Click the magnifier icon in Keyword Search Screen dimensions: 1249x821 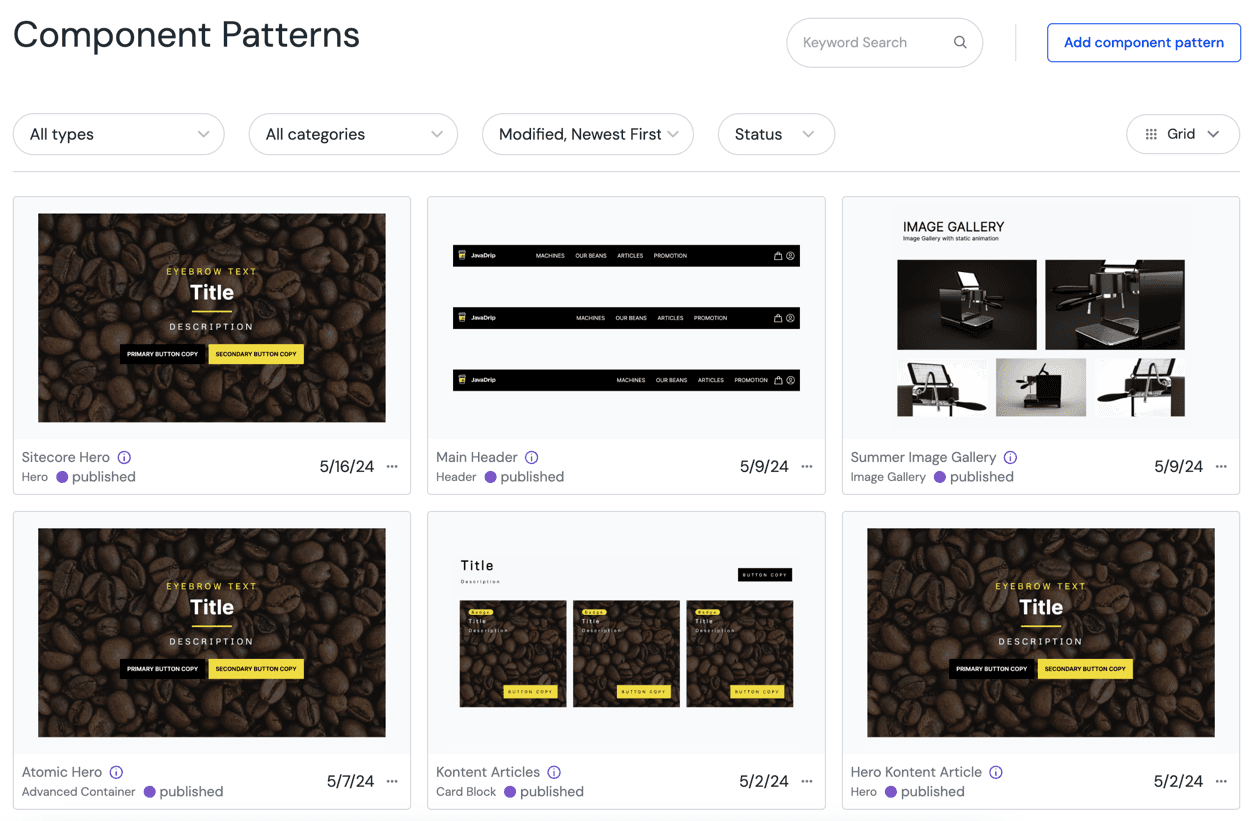coord(959,42)
